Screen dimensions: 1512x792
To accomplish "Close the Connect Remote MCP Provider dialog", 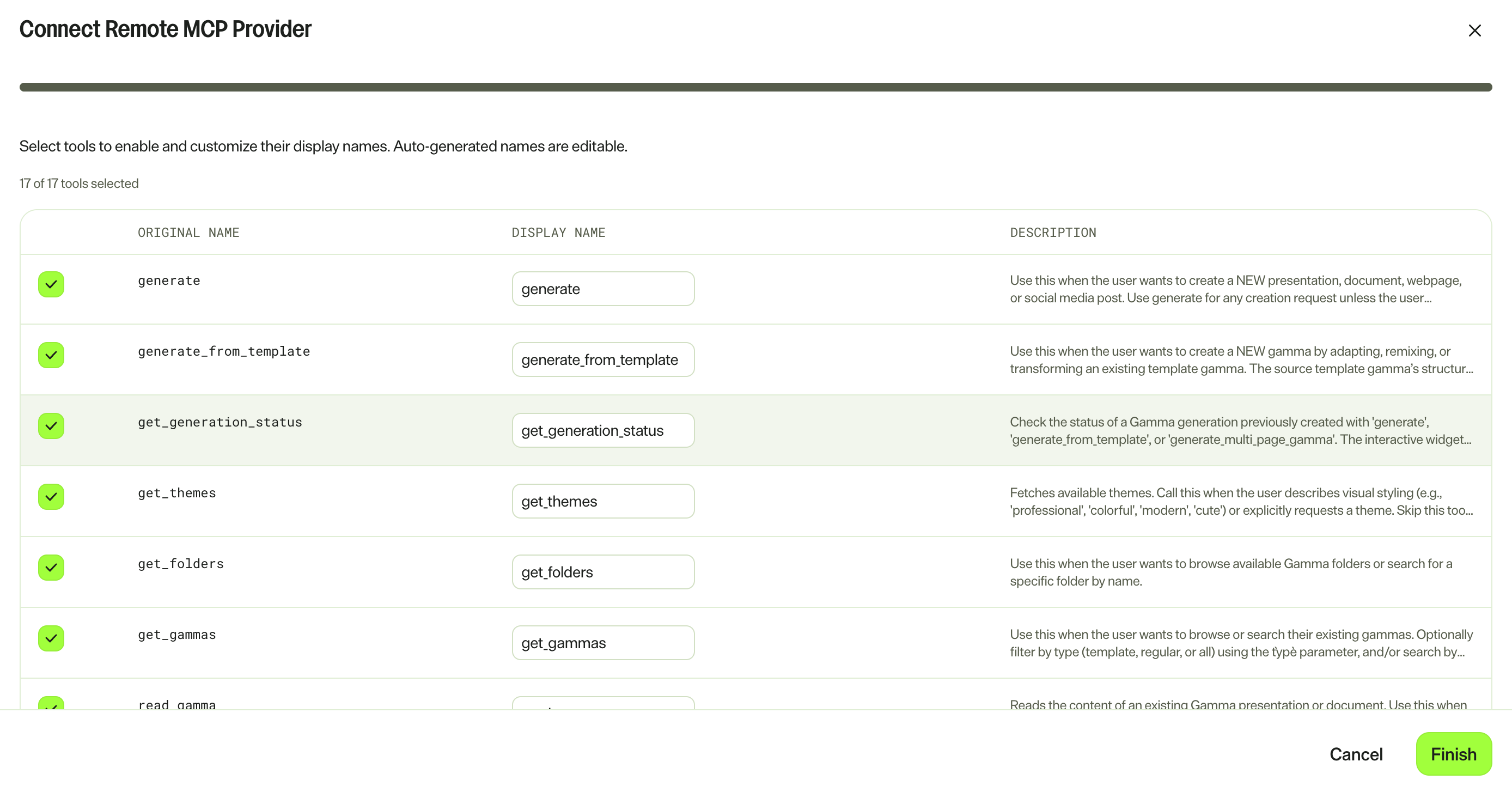I will [1474, 31].
